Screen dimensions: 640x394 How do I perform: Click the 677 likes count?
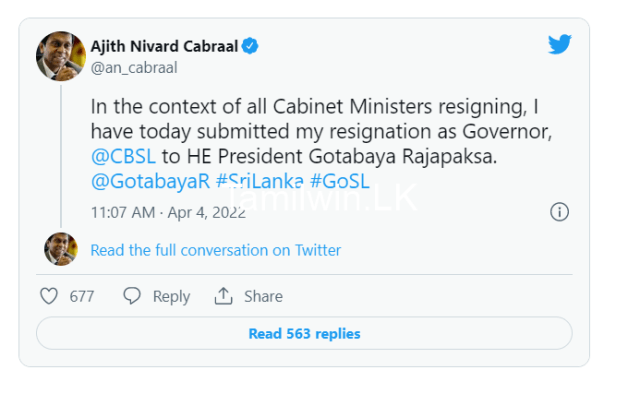(x=82, y=296)
